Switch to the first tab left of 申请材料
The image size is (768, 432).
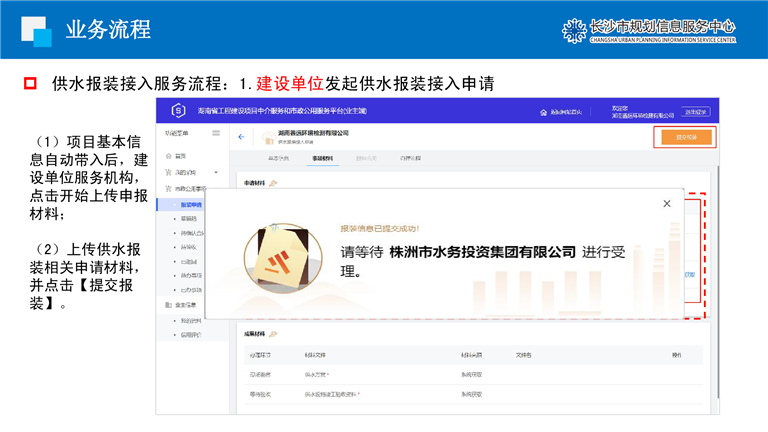tap(278, 159)
